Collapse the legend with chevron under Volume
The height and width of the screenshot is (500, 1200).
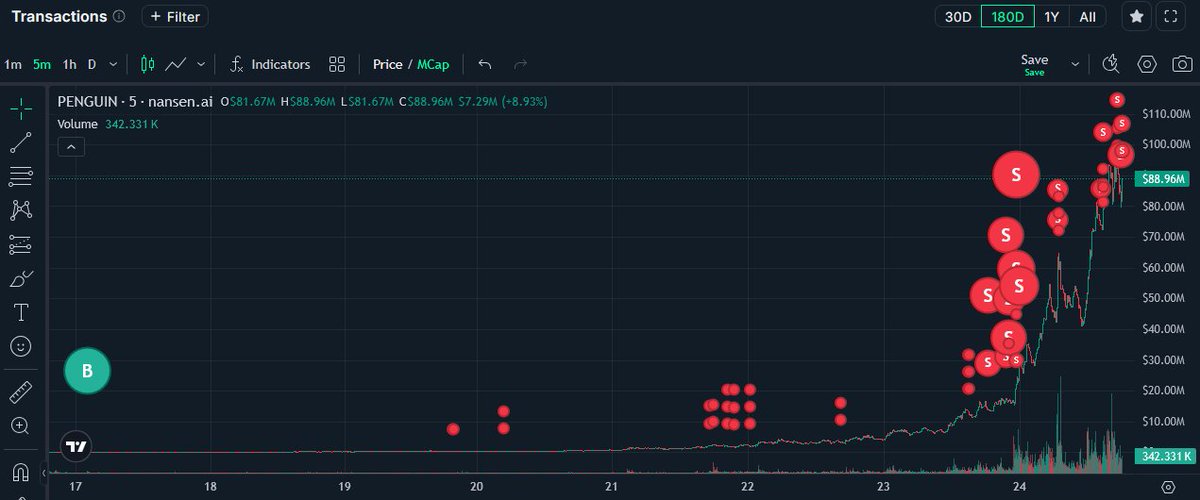[x=70, y=147]
